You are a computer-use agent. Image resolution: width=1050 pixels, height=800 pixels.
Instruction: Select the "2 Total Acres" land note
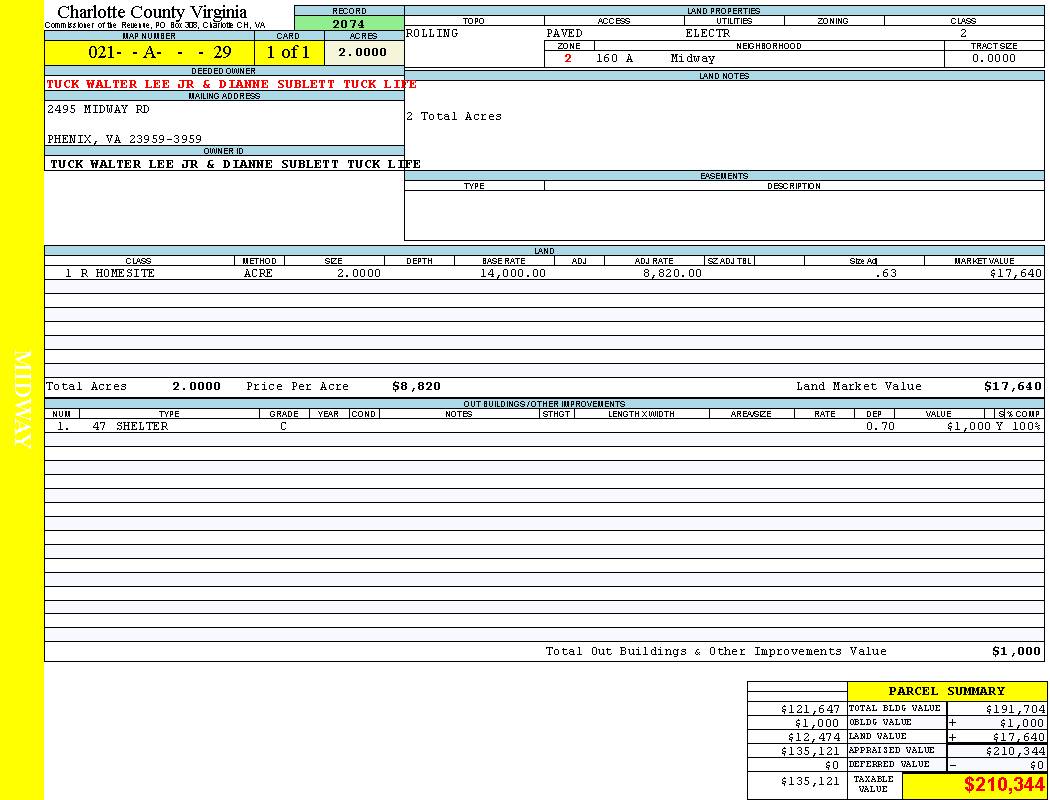point(454,117)
